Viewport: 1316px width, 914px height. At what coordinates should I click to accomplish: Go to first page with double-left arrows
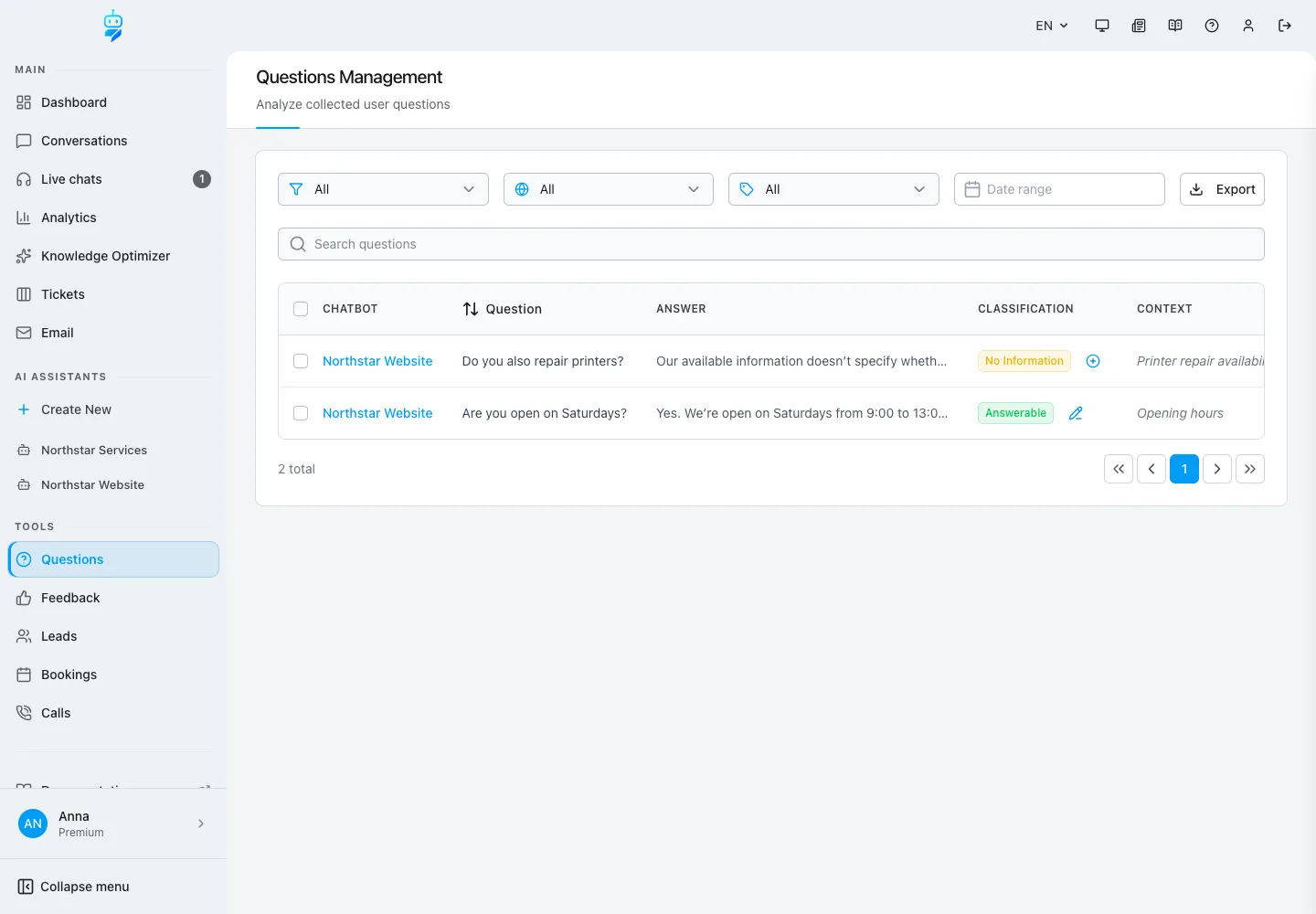(1119, 469)
